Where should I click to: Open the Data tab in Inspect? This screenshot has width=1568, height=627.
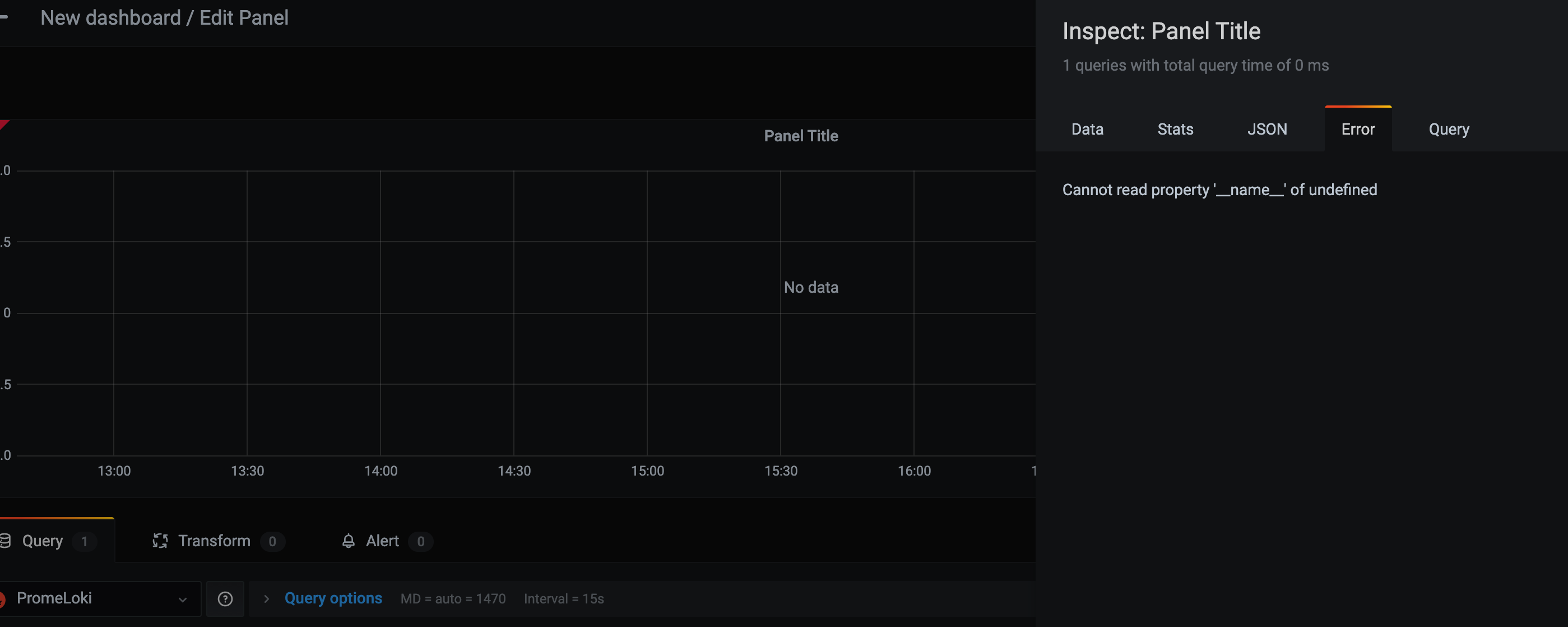[1087, 129]
